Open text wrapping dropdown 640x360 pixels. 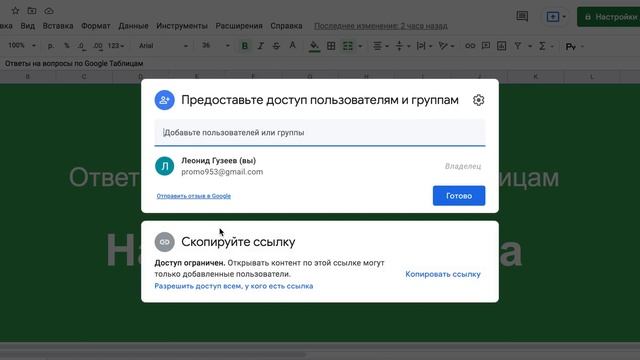424,46
